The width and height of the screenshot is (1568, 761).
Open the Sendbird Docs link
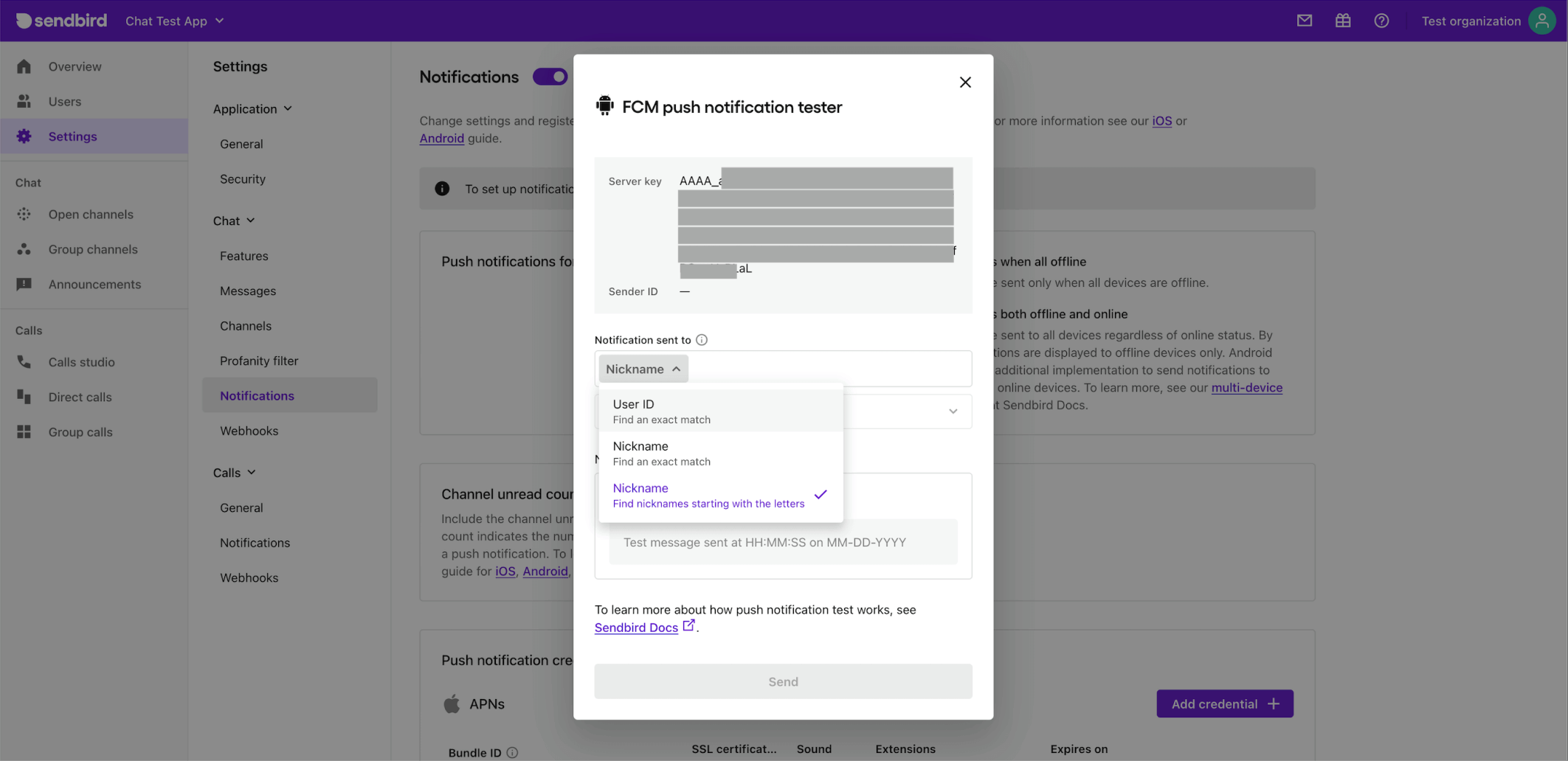[636, 628]
